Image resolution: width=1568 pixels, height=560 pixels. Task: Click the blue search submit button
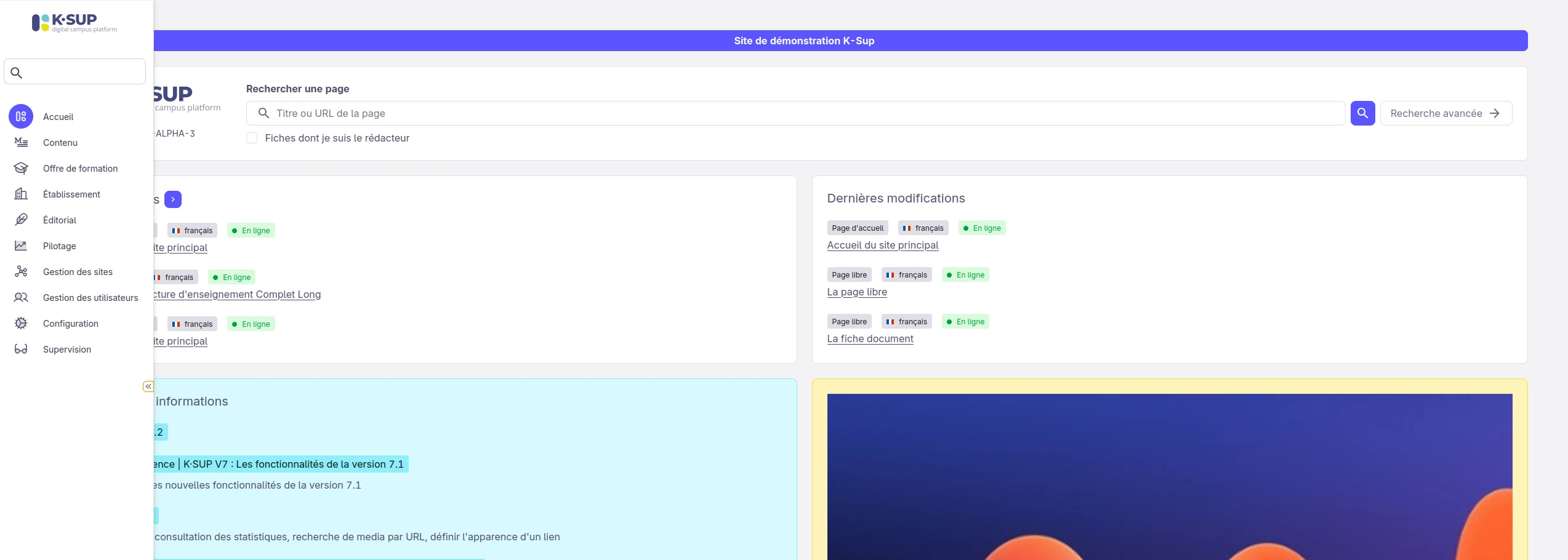pyautogui.click(x=1362, y=113)
